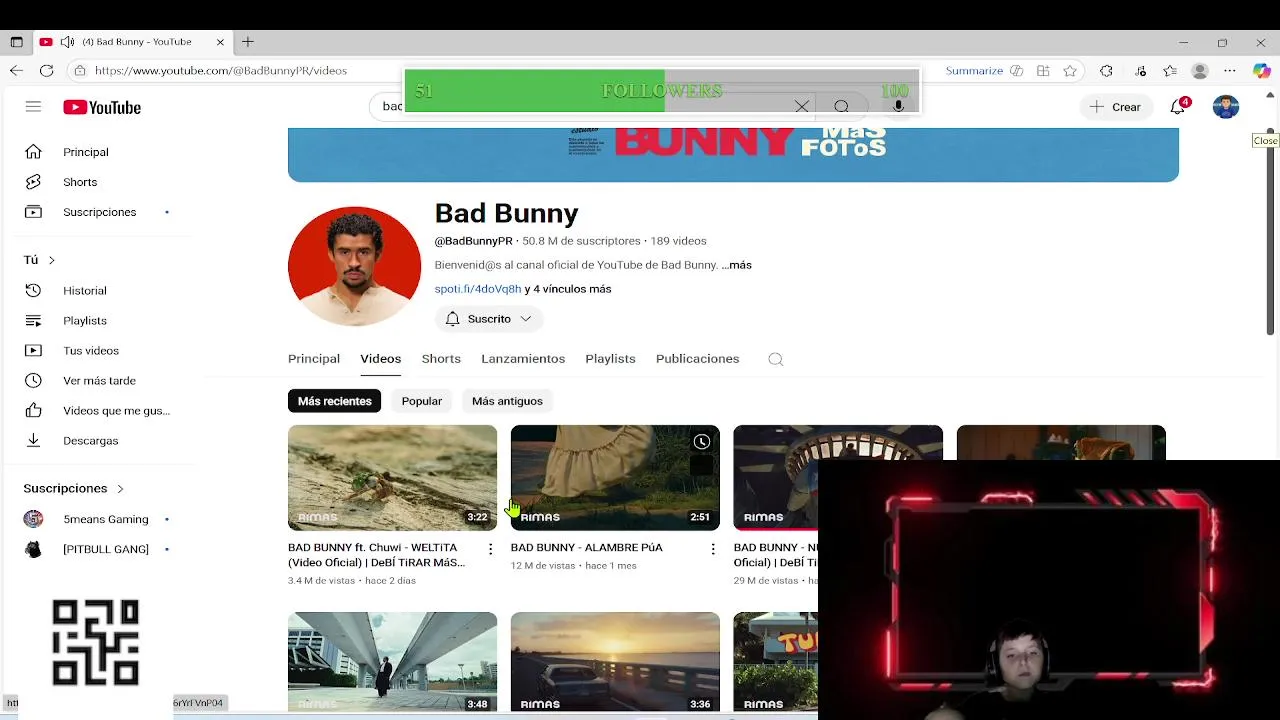Go to the YouTube logo home

tap(102, 107)
